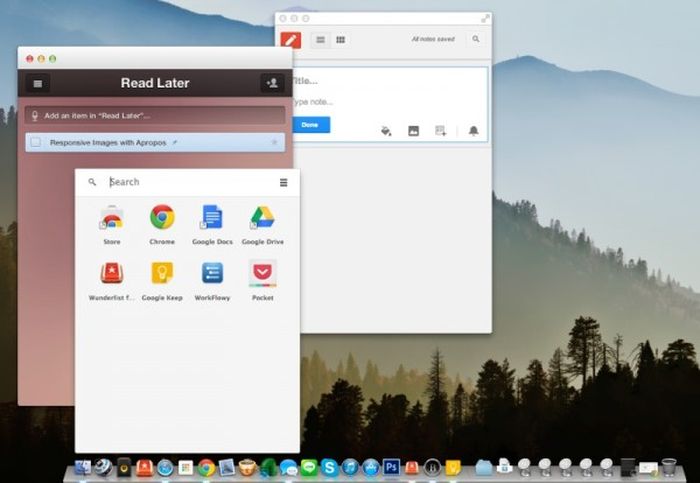Click the 'All notes saved' status text
Screen dimensions: 700x483
pyautogui.click(x=433, y=39)
